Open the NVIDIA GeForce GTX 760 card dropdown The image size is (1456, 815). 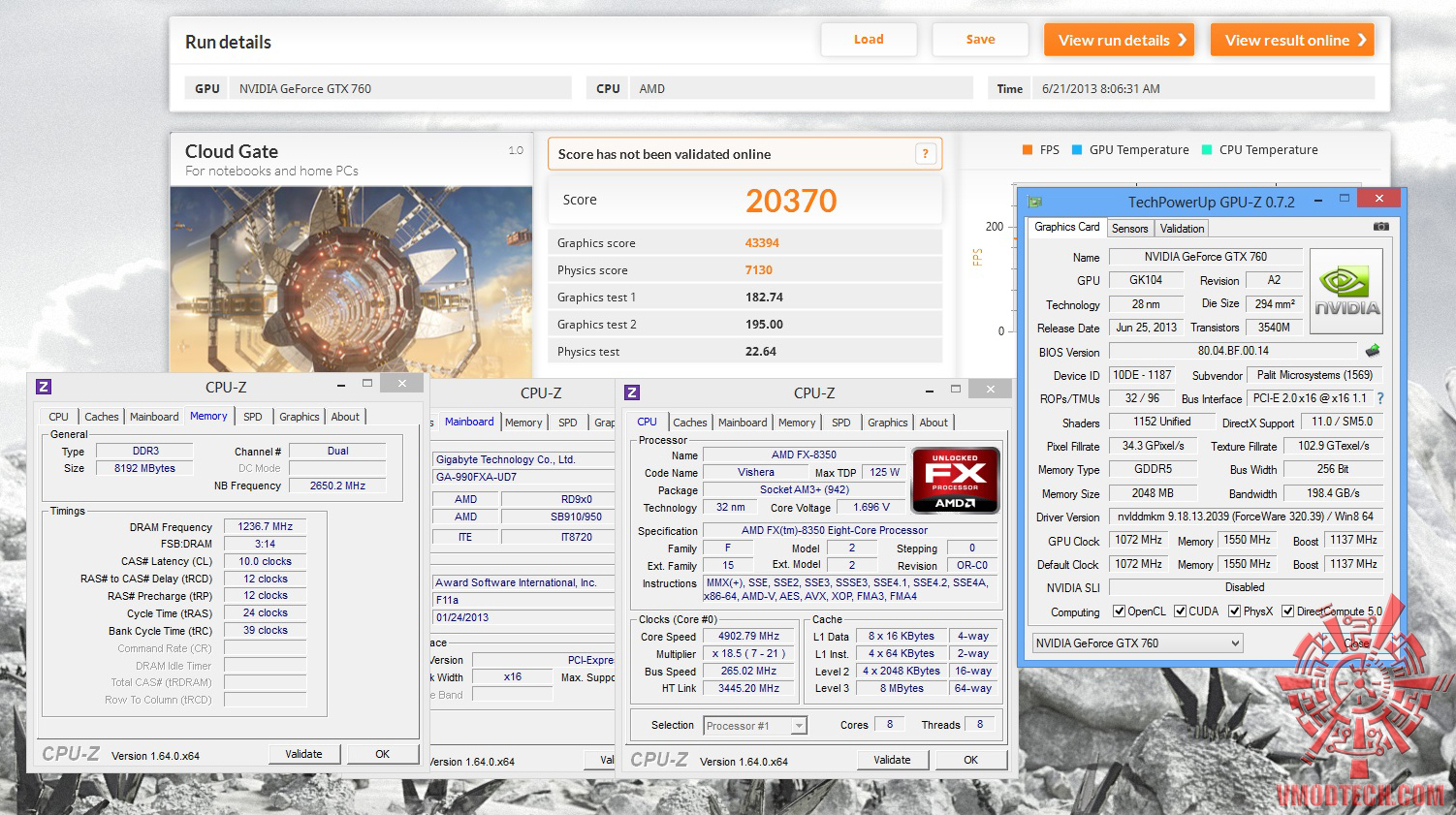click(1137, 643)
